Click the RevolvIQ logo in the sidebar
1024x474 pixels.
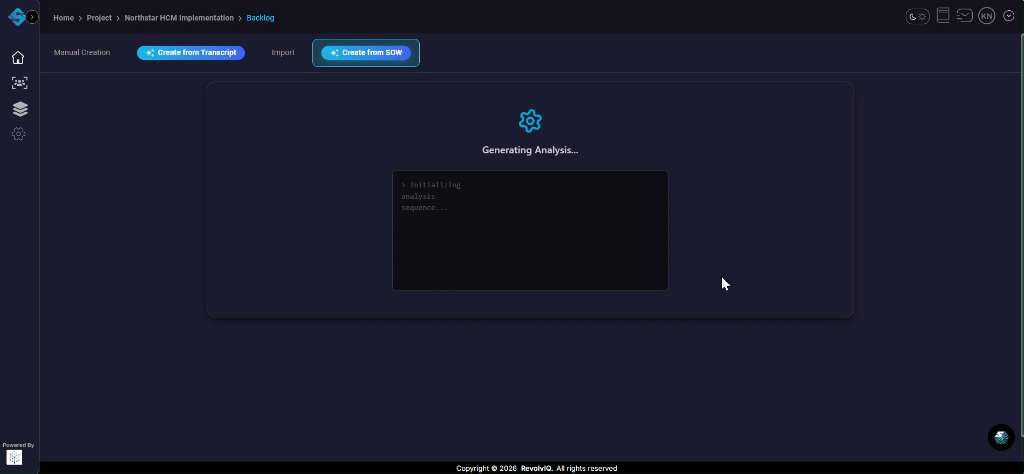coord(16,17)
